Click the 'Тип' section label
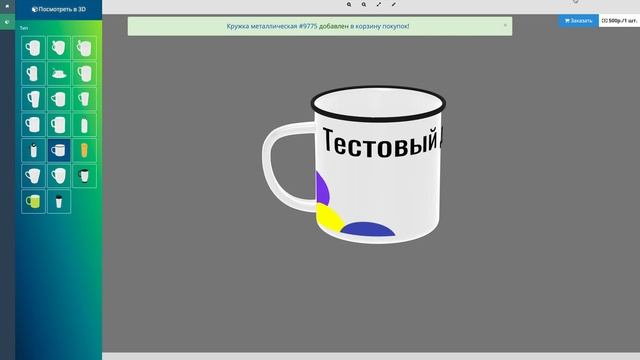 24,28
